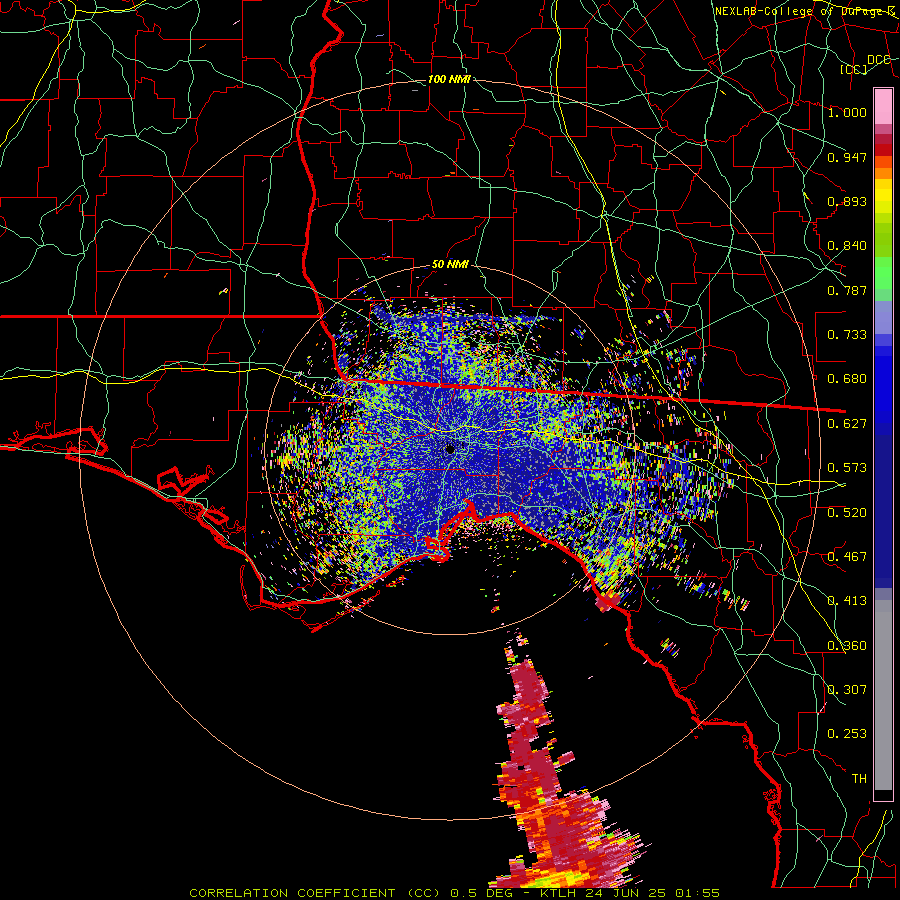Pick the bright green color bar segment
900x900 pixels.
pyautogui.click(x=883, y=273)
